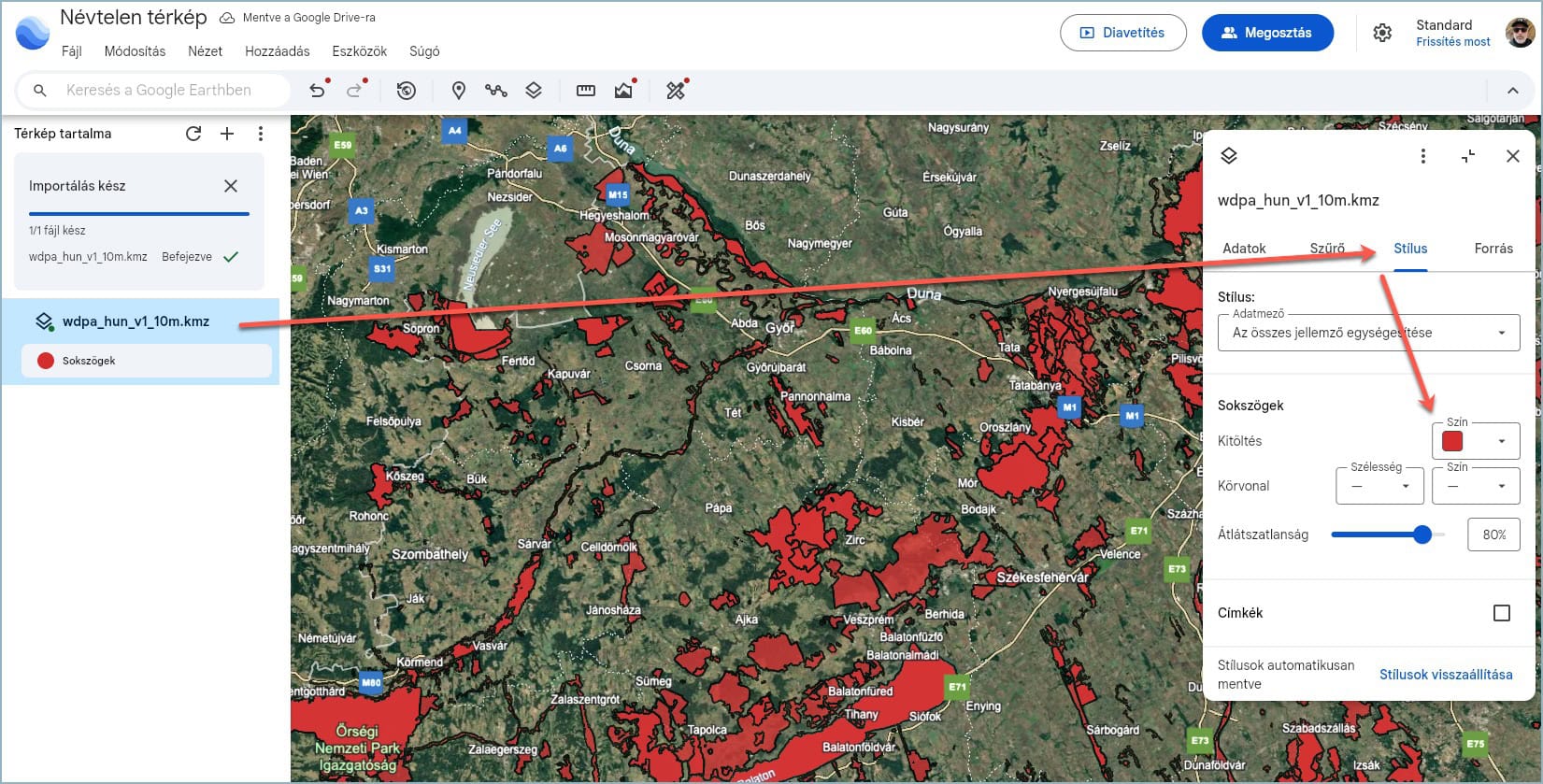The width and height of the screenshot is (1543, 784).
Task: Toggle the Címkék labels checkbox
Action: 1502,613
